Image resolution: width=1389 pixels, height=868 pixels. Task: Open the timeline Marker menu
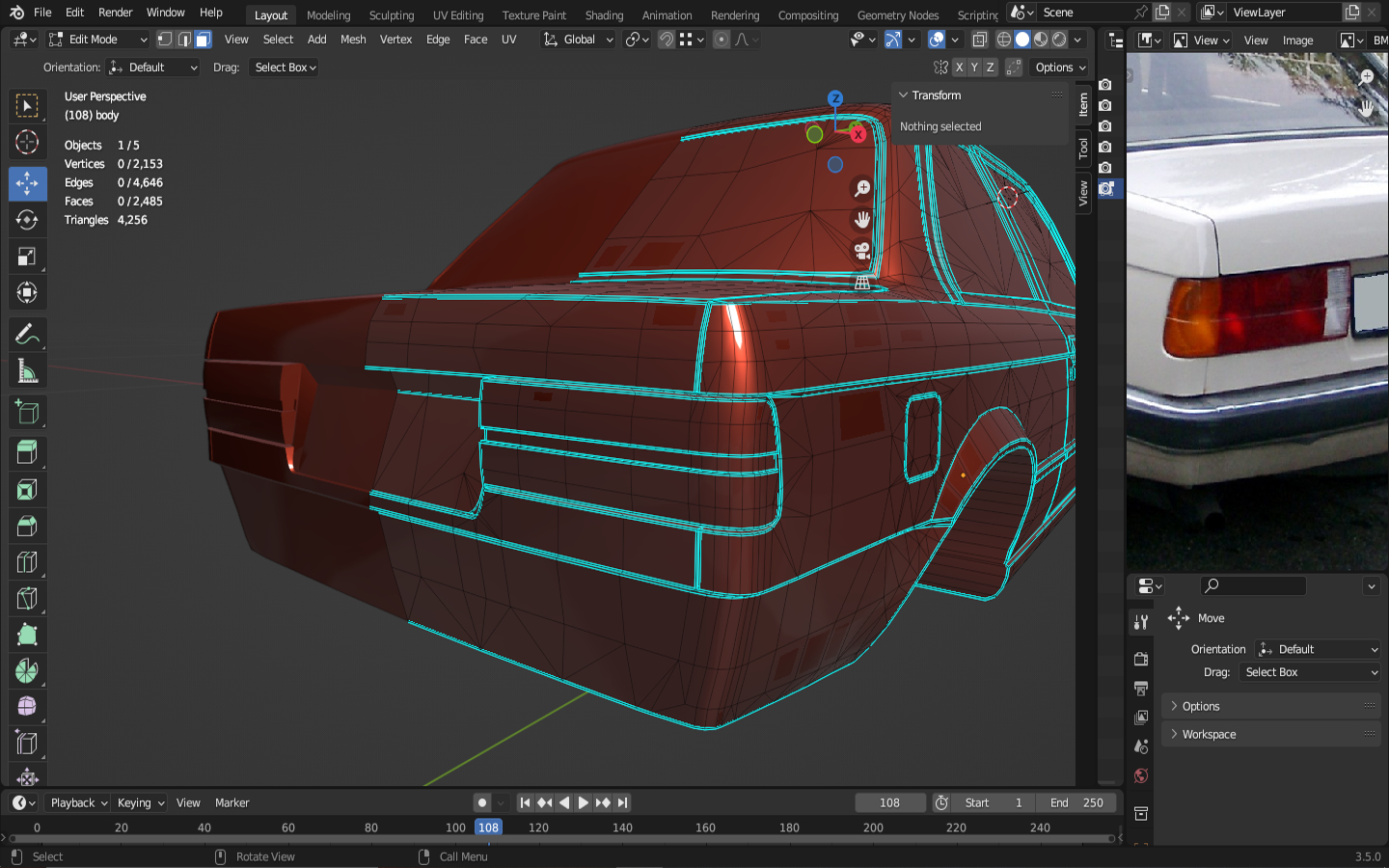coord(231,802)
